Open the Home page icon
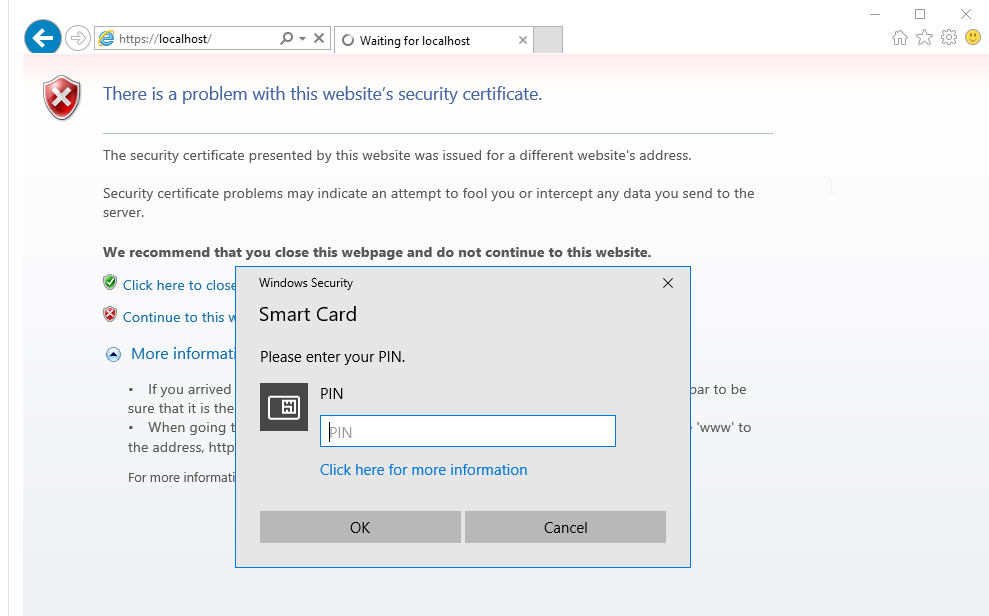This screenshot has height=616, width=989. point(900,38)
